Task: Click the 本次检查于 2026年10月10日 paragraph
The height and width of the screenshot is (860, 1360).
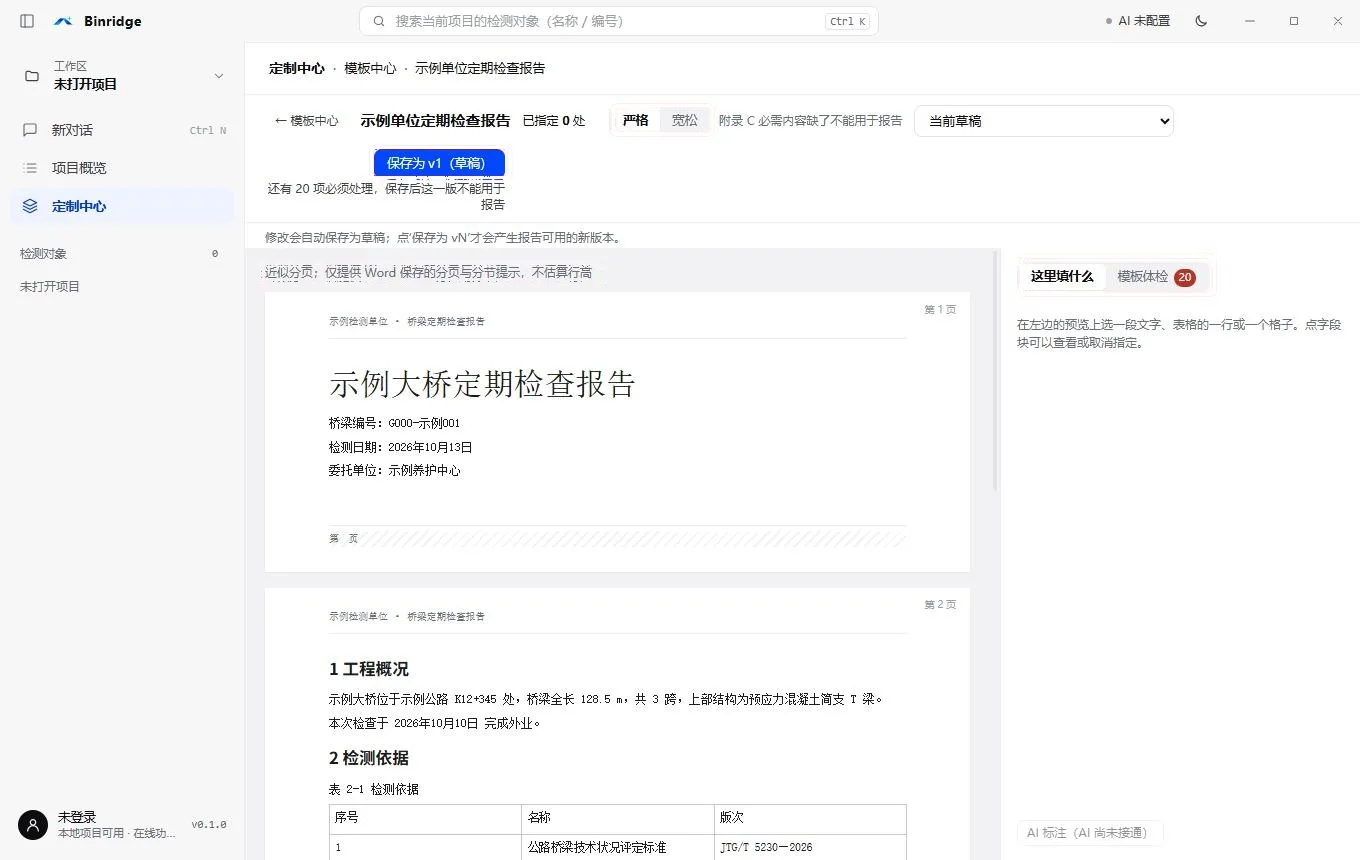Action: coord(435,723)
